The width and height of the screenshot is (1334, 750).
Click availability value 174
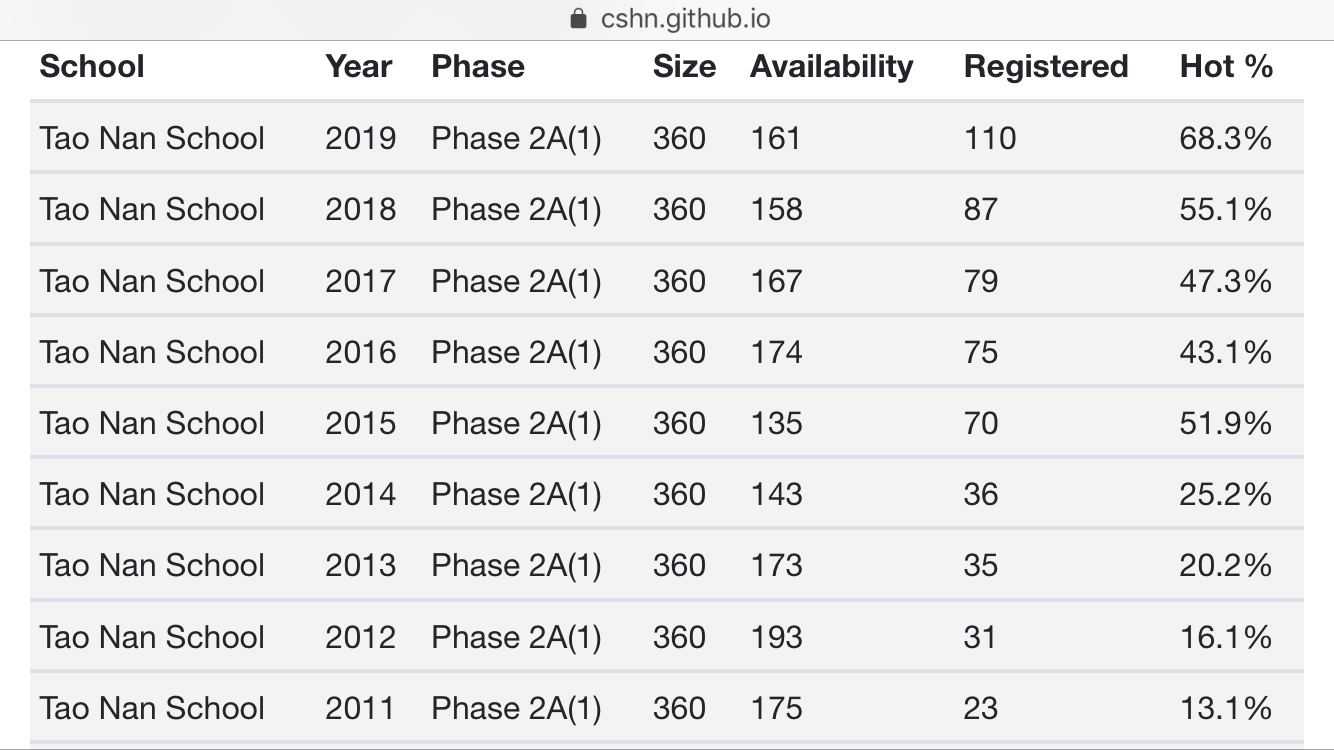[776, 352]
